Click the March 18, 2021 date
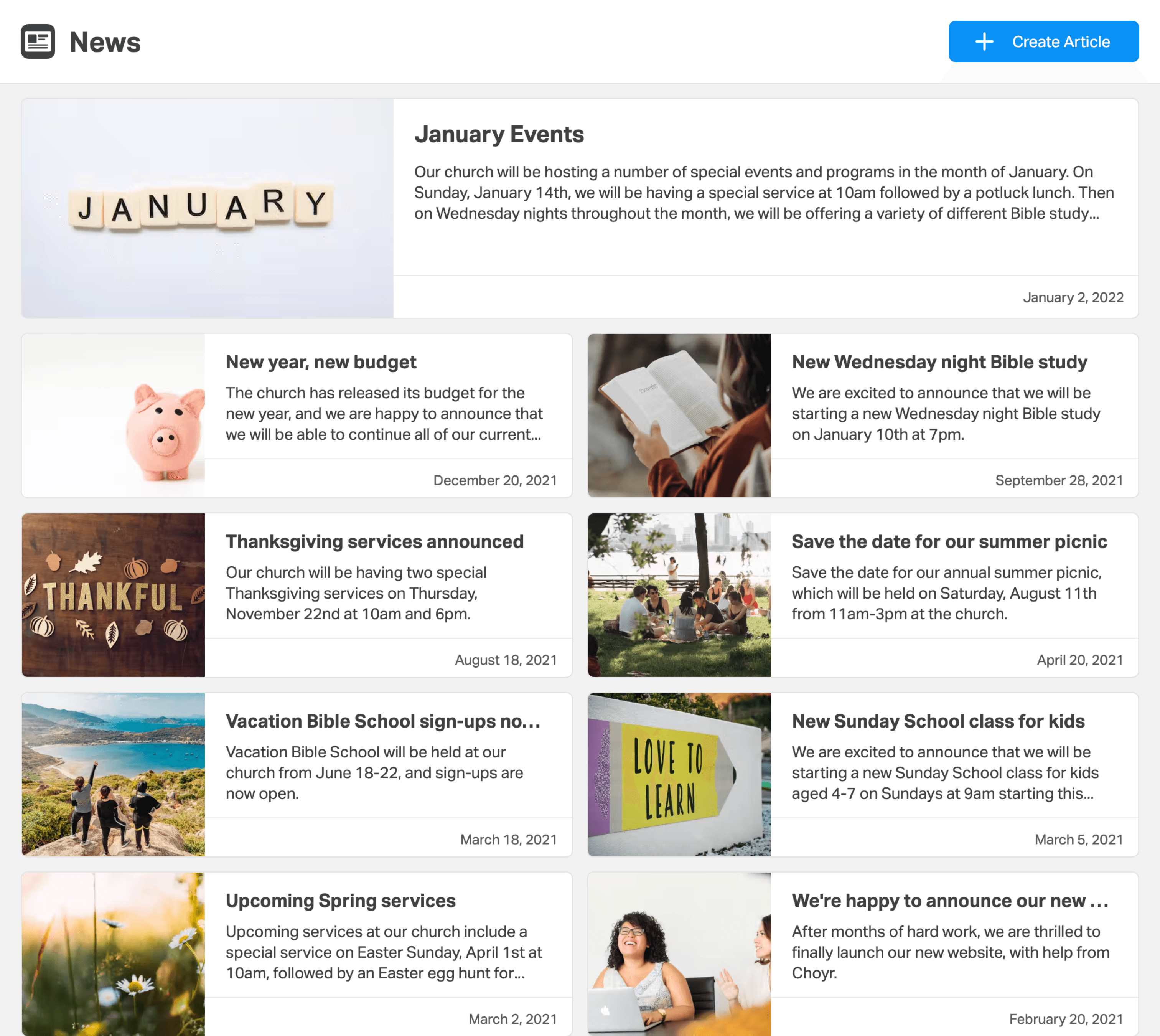1160x1036 pixels. pyautogui.click(x=508, y=840)
